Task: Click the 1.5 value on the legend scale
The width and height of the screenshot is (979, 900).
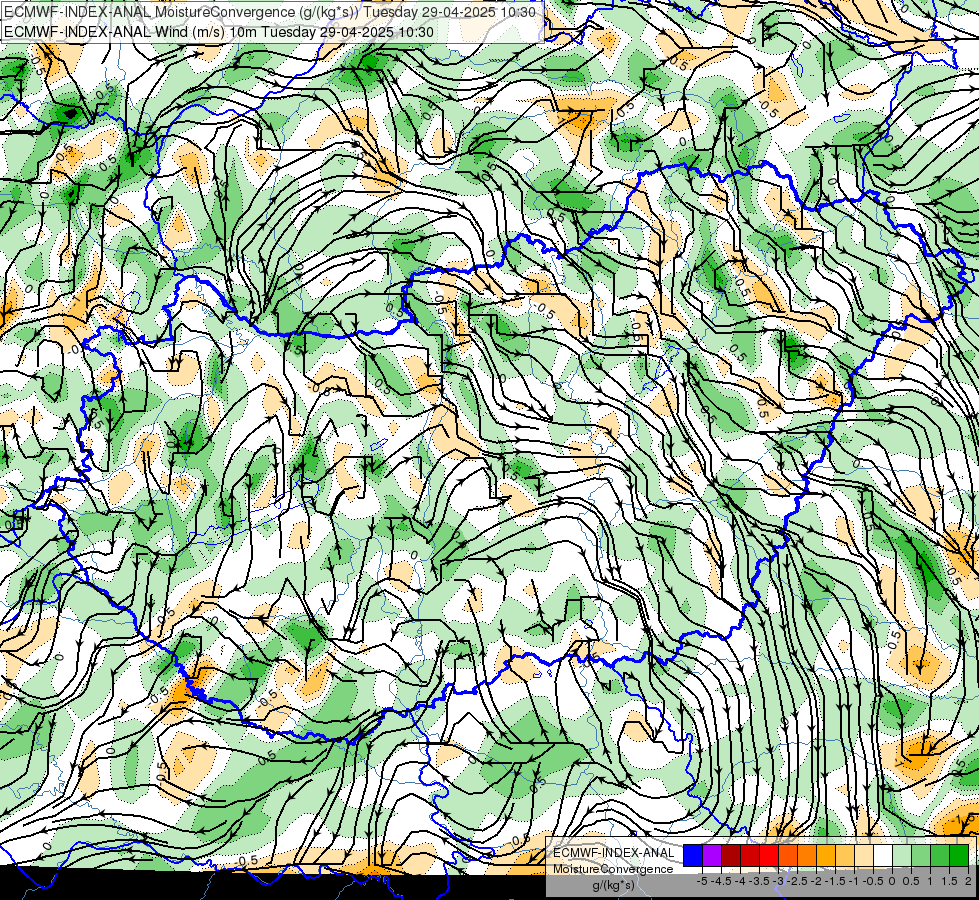Action: coord(949,881)
